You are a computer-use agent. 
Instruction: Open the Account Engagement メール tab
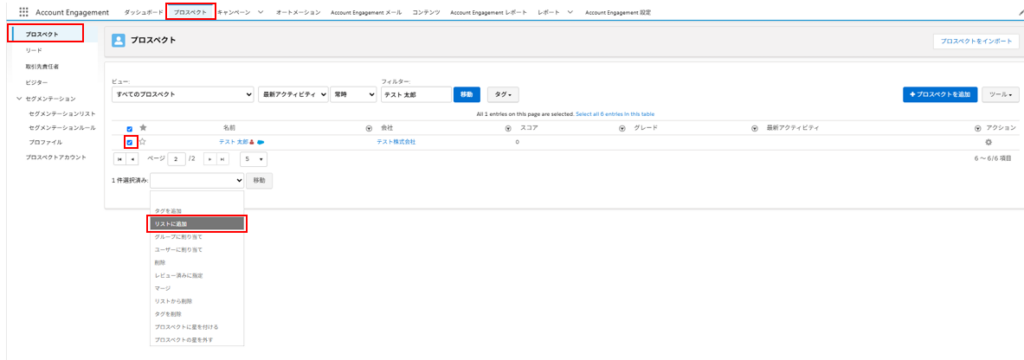pos(366,12)
